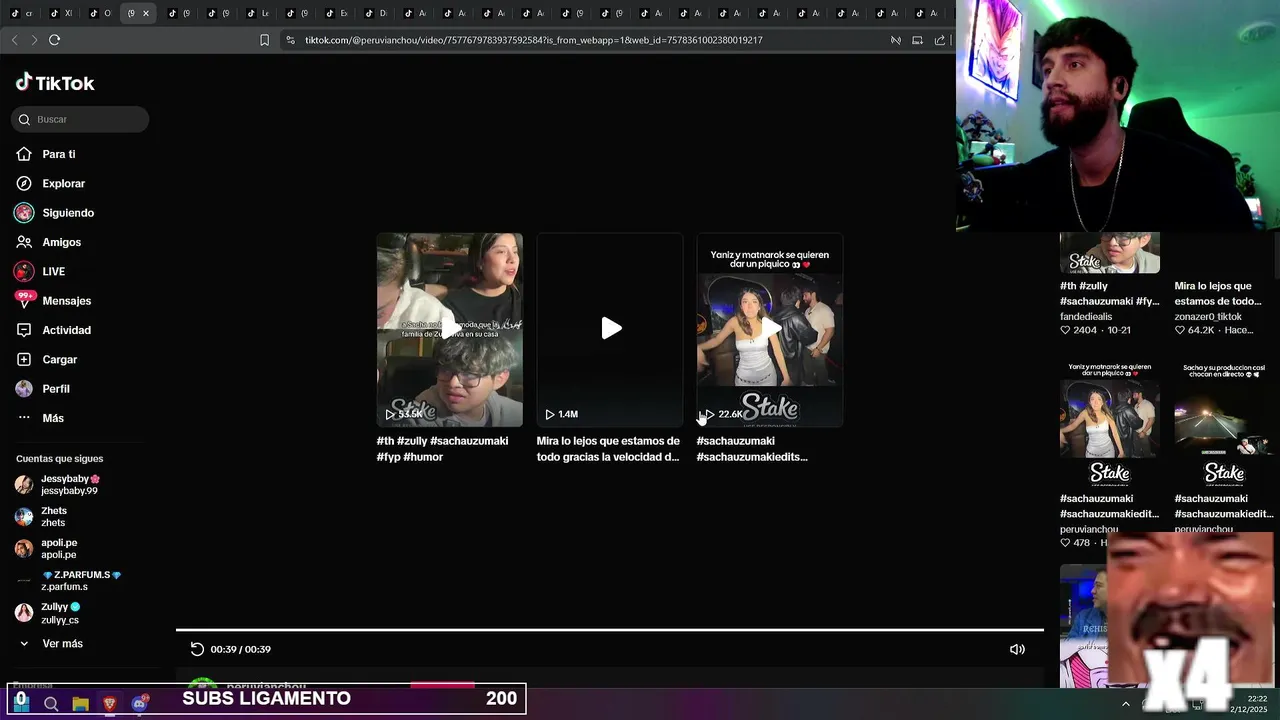Open the Para ti feed

[59, 154]
